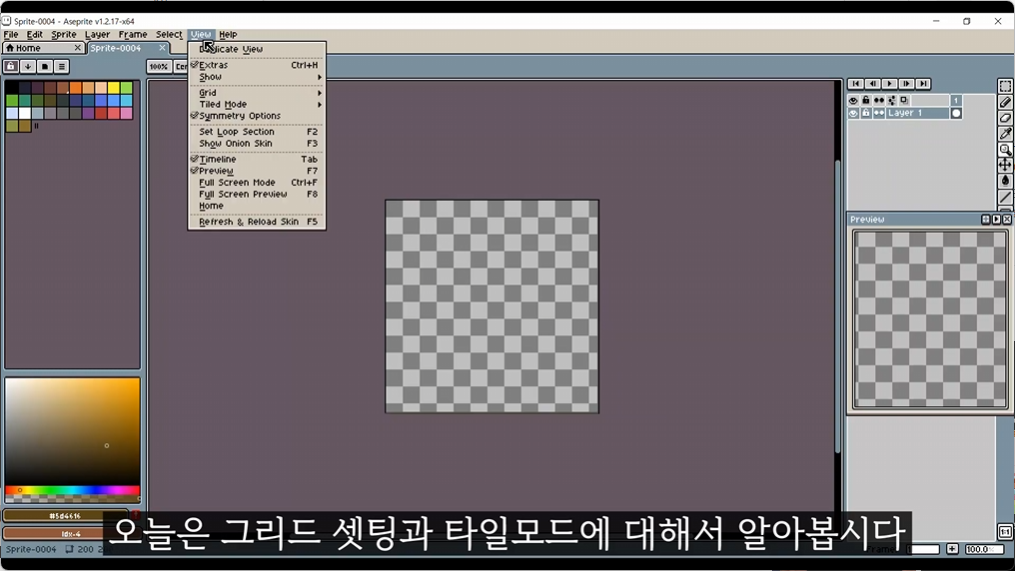Expand the Show submenu

(256, 76)
